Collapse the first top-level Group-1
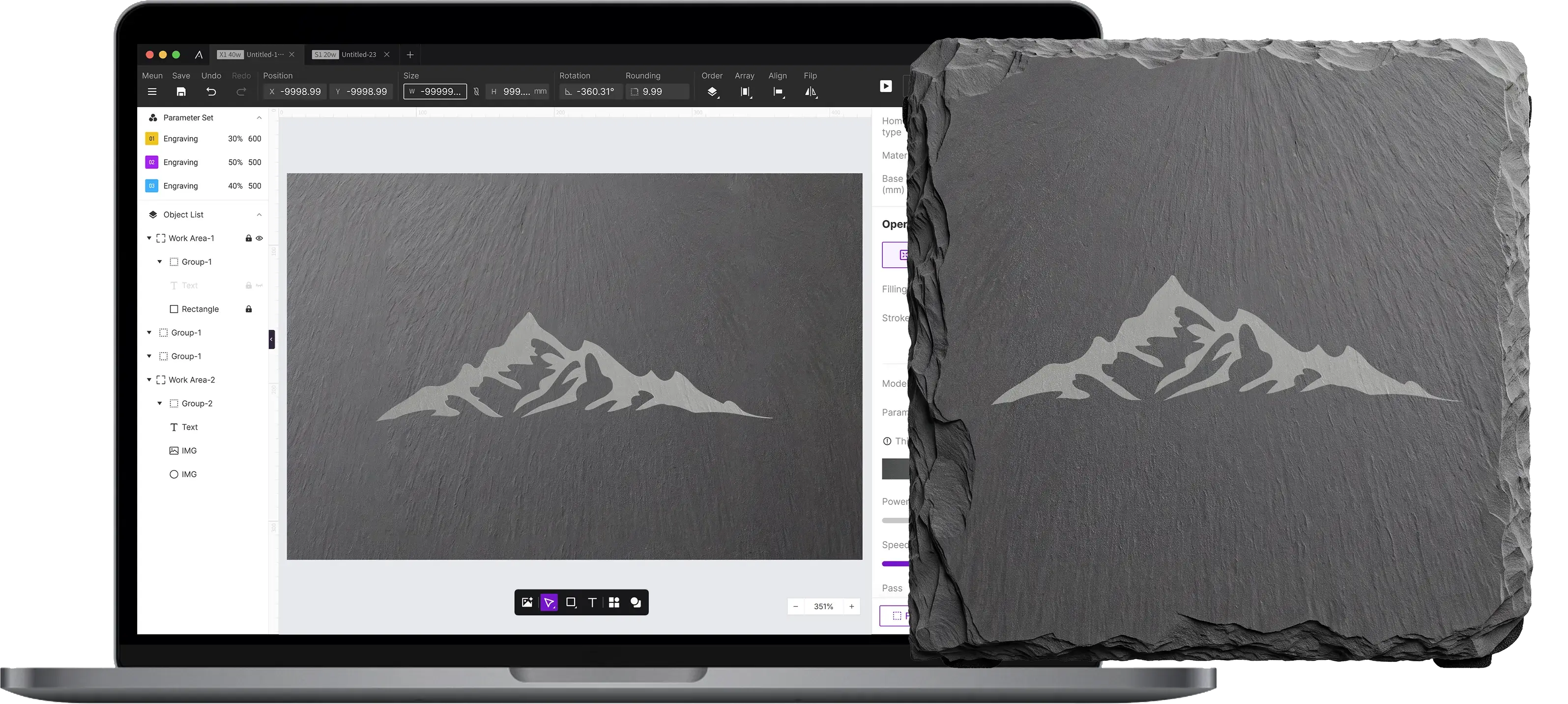Image resolution: width=1568 pixels, height=704 pixels. point(149,332)
